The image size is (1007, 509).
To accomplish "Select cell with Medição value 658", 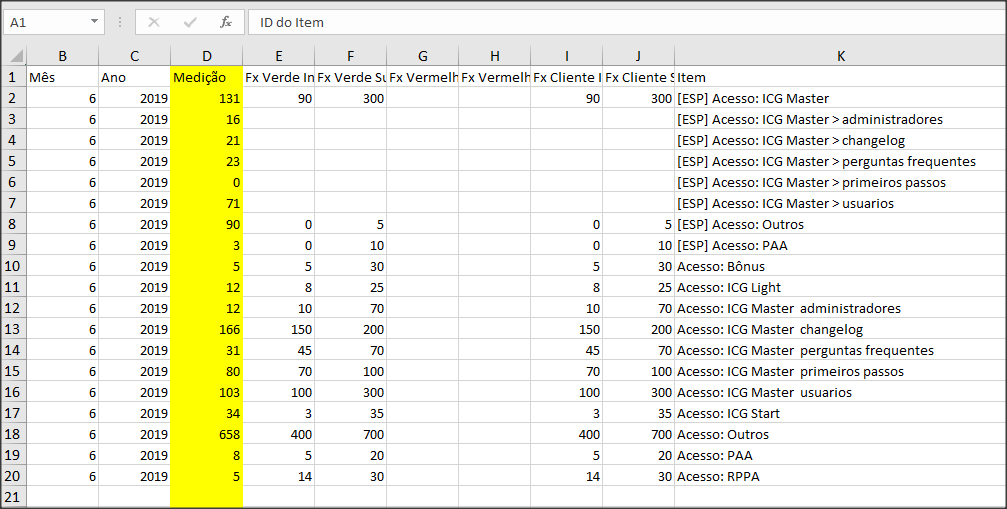I will pyautogui.click(x=206, y=435).
